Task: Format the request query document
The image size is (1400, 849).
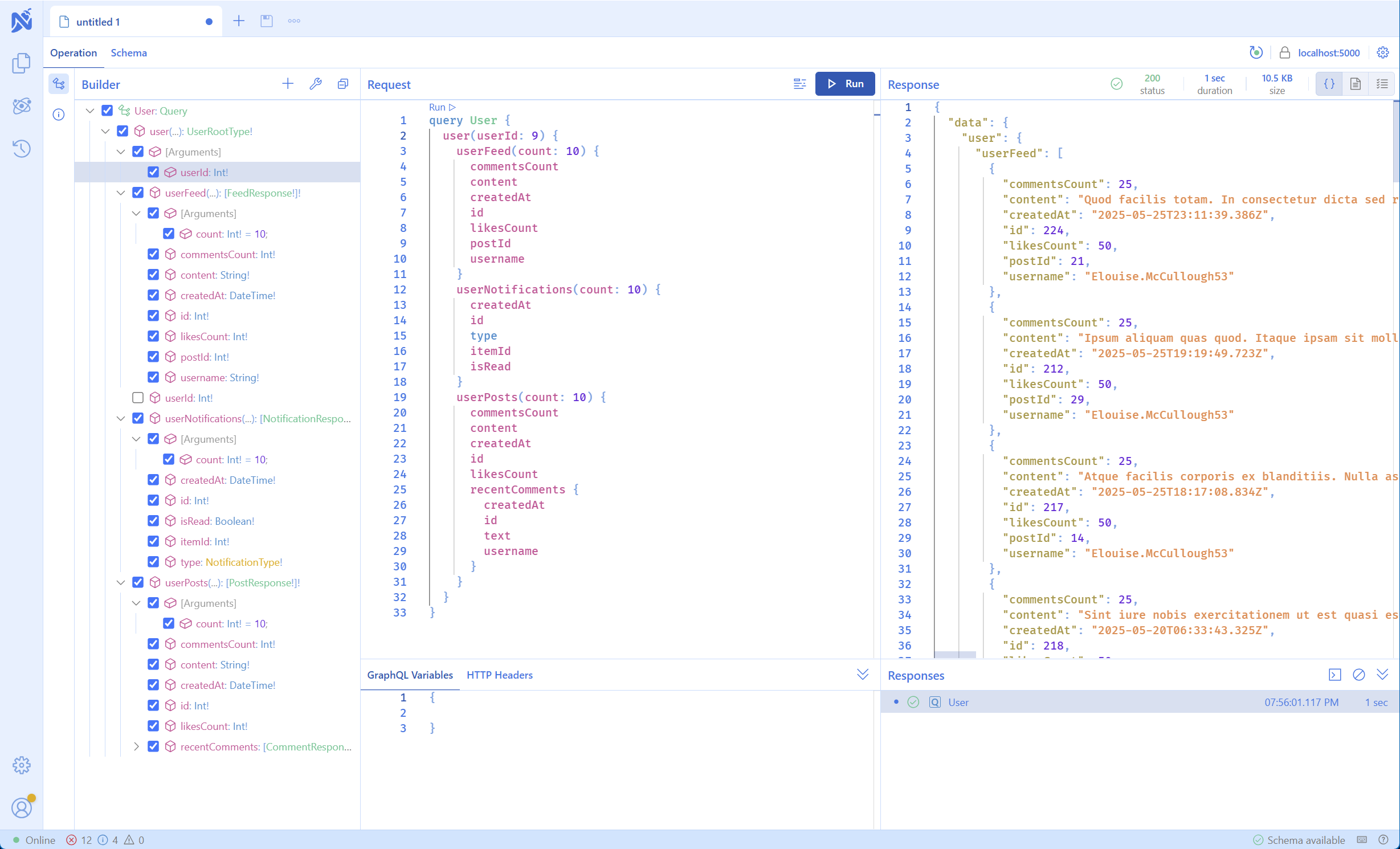Action: [799, 84]
